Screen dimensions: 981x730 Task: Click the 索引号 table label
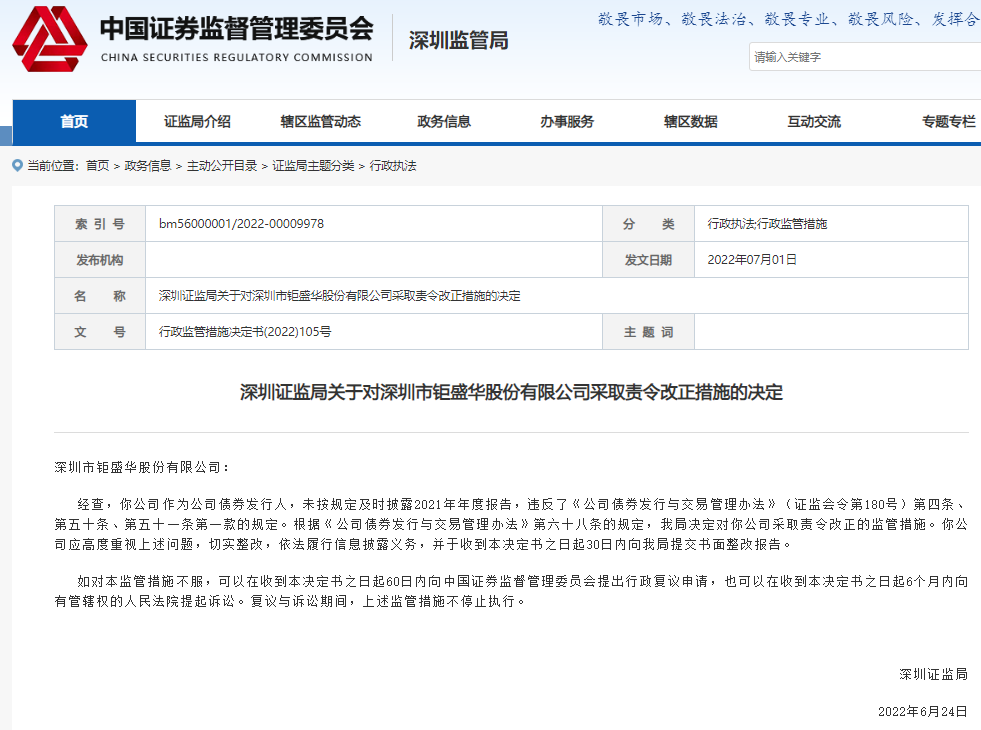click(x=100, y=224)
